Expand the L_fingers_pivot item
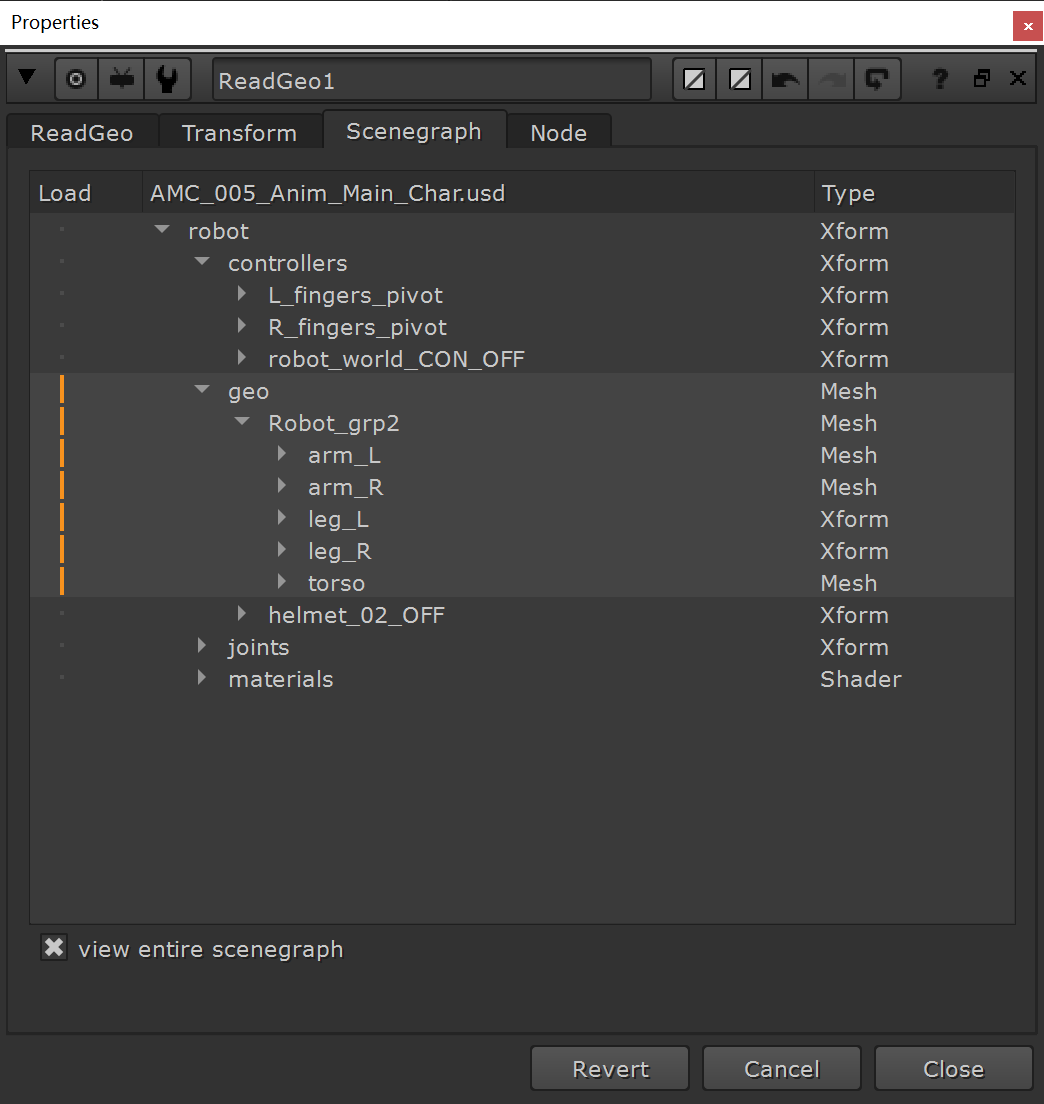The width and height of the screenshot is (1044, 1104). 241,294
